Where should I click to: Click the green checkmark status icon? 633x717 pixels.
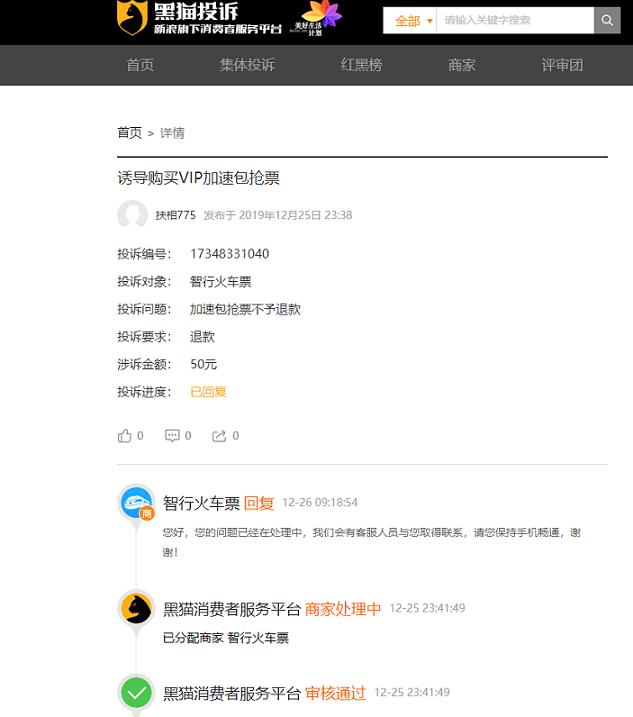(x=136, y=693)
